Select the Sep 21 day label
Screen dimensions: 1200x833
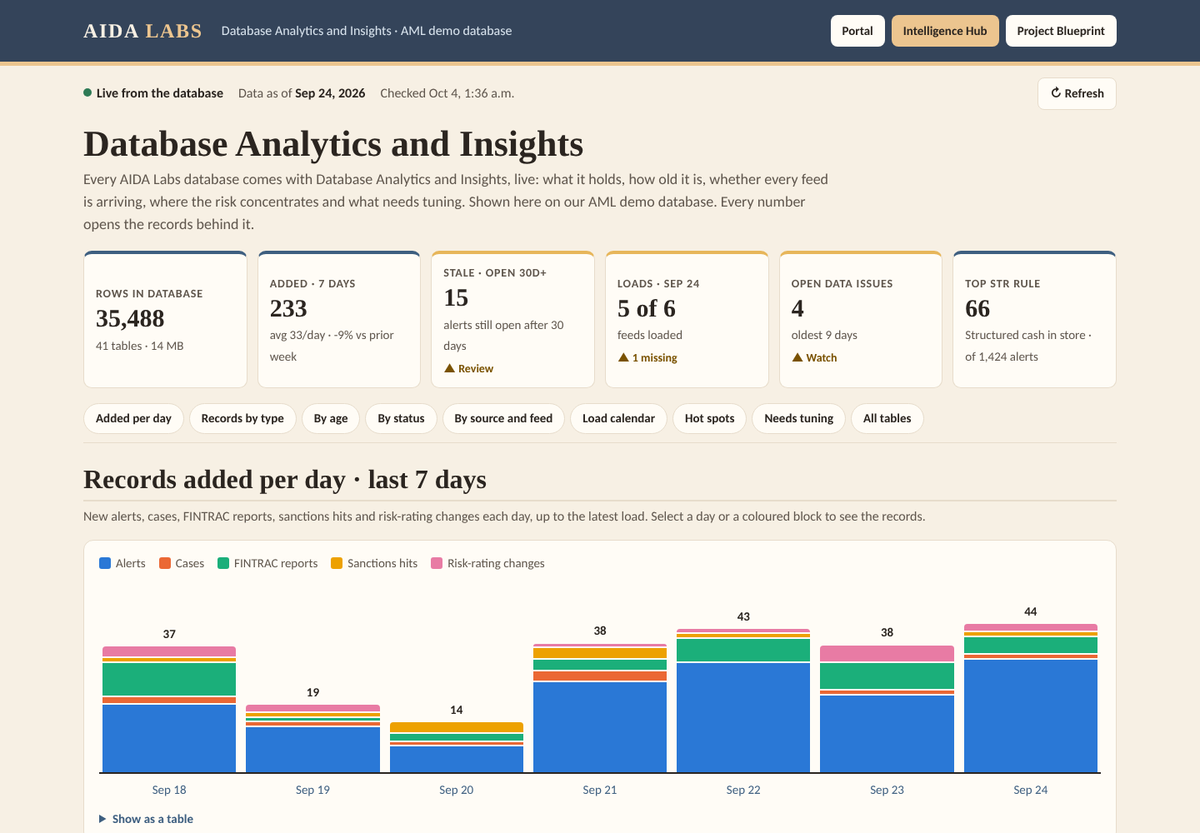[x=600, y=790]
